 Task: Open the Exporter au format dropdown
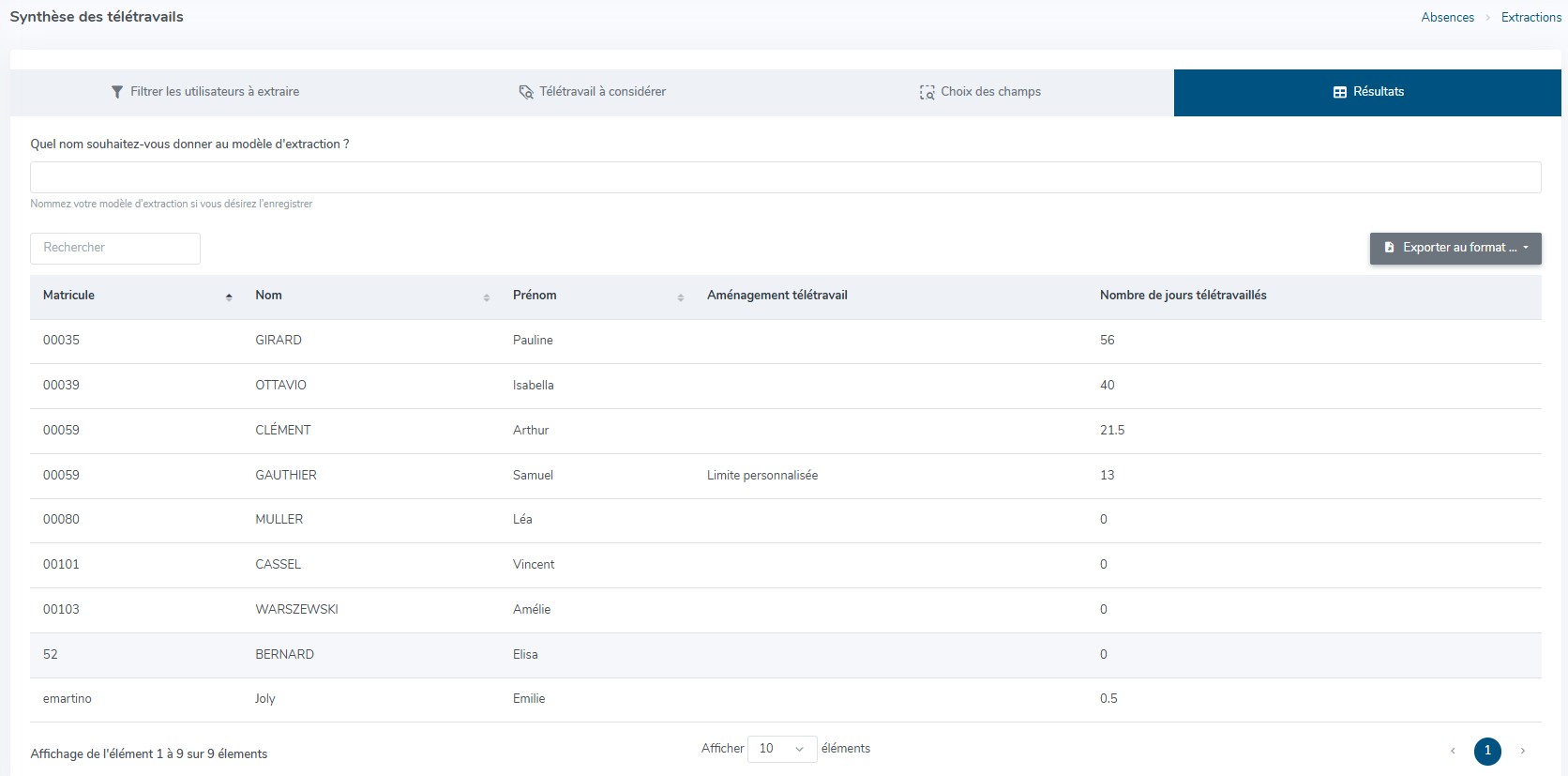click(x=1455, y=248)
